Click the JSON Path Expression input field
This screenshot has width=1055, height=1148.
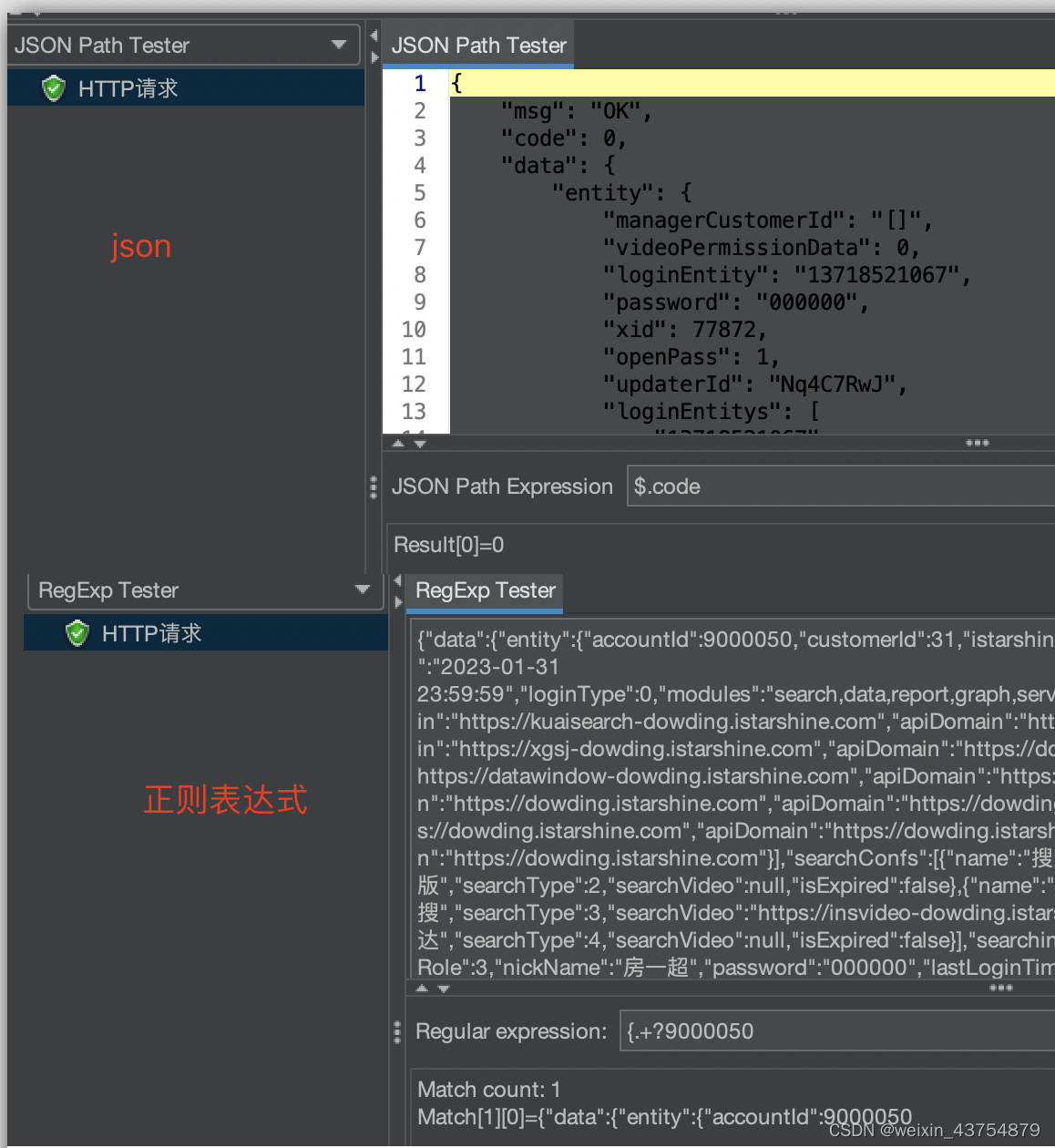click(x=841, y=487)
